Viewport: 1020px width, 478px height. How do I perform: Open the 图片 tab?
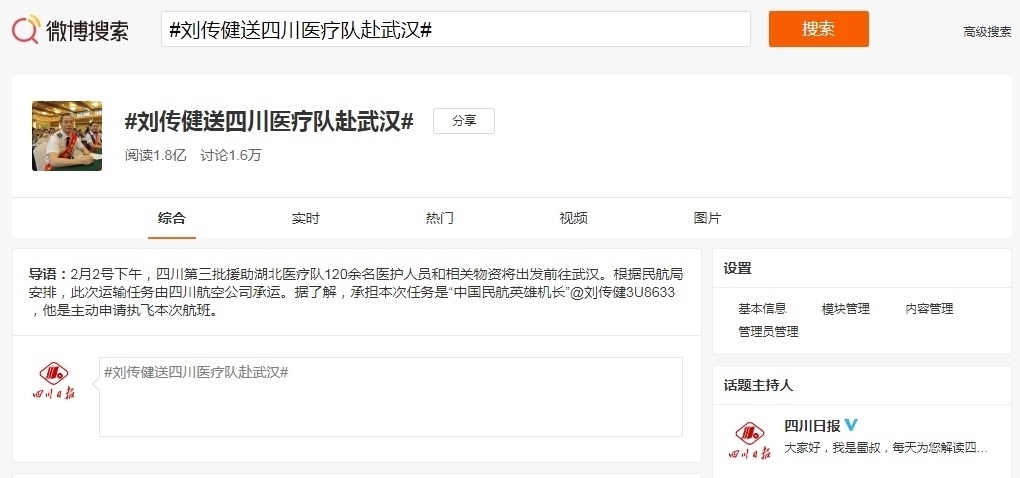click(x=707, y=218)
